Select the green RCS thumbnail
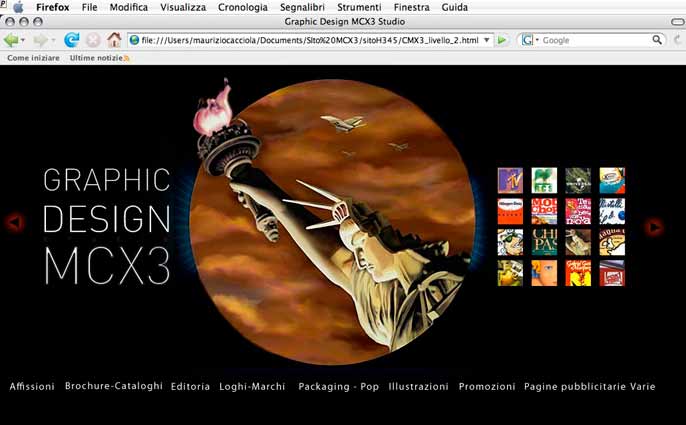This screenshot has height=425, width=686. (544, 180)
